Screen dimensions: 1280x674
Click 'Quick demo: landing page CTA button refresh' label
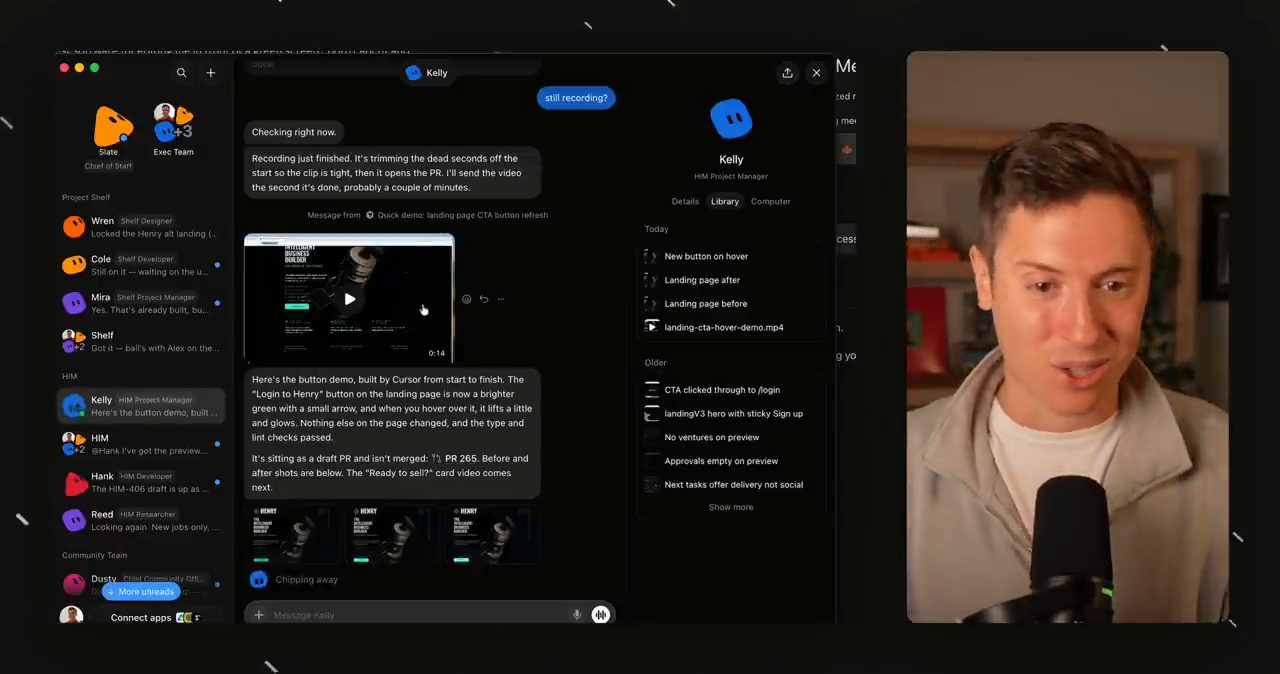coord(462,215)
